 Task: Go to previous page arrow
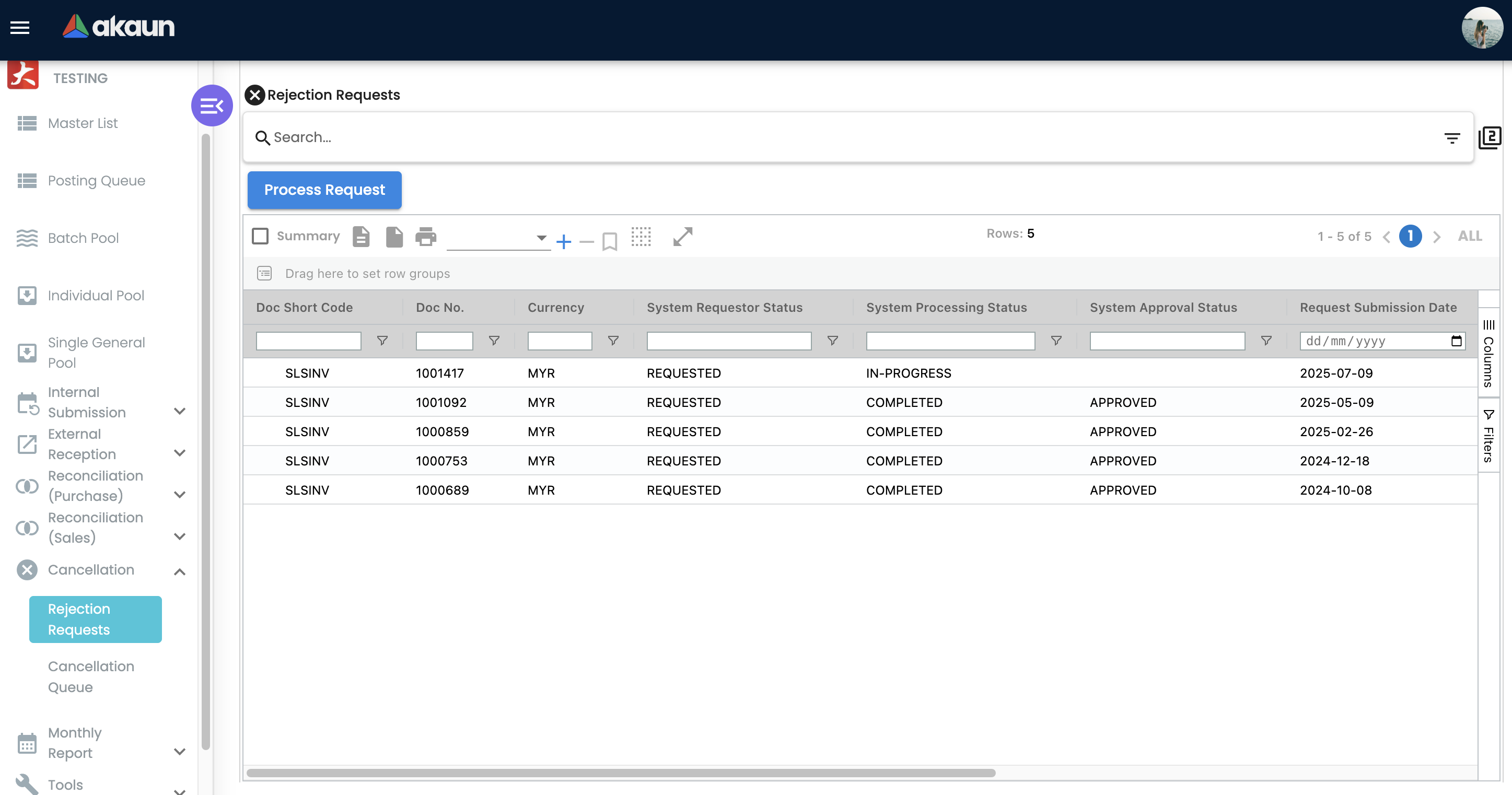coord(1387,237)
